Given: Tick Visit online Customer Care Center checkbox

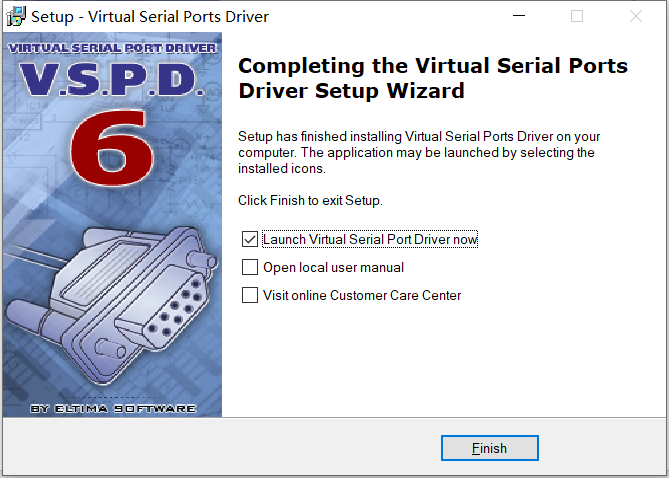Looking at the screenshot, I should (x=250, y=295).
